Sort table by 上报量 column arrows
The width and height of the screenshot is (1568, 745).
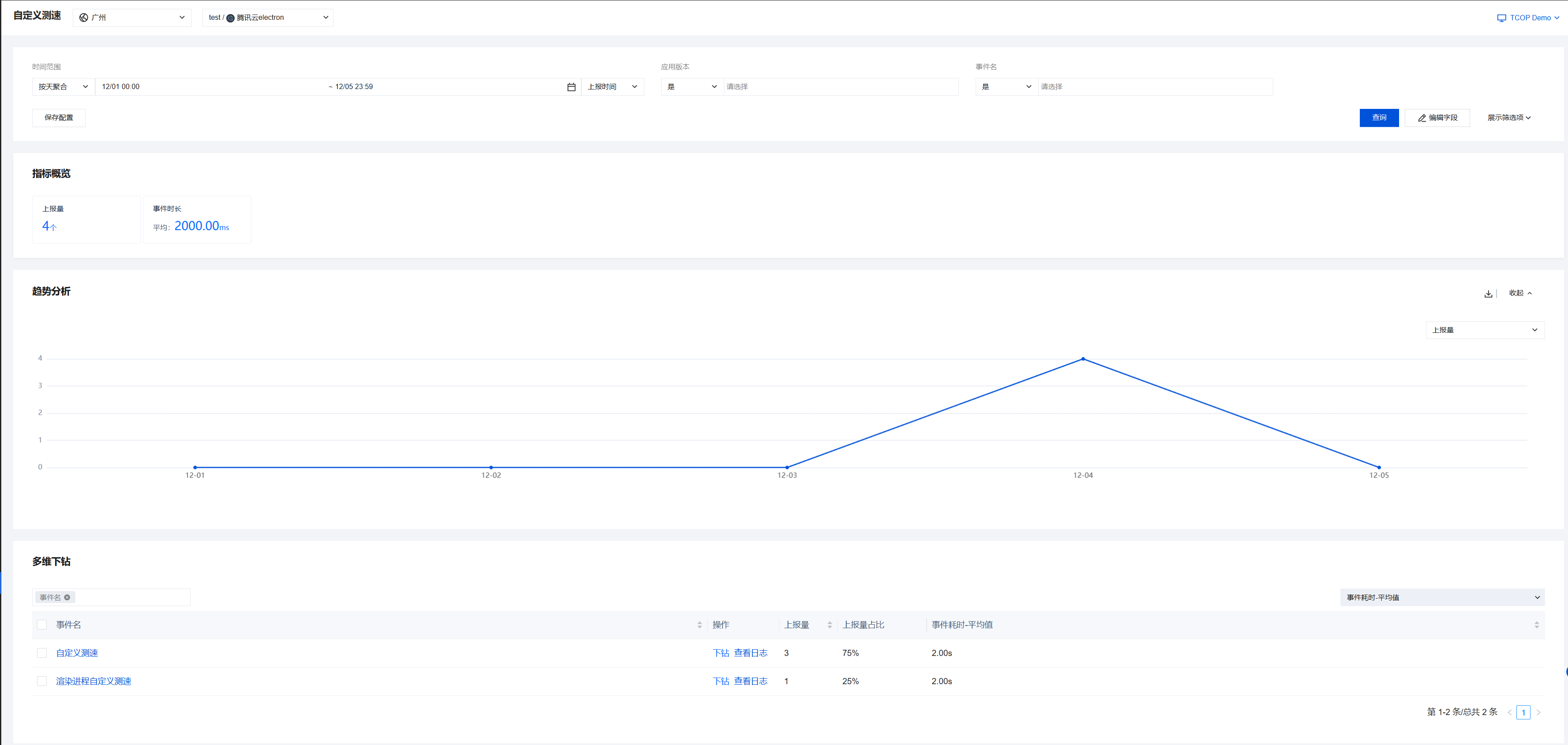click(829, 625)
